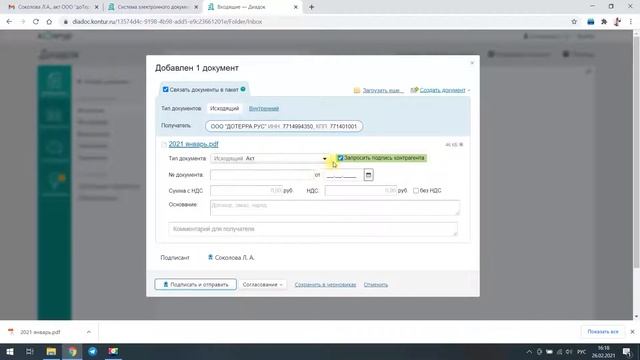Click the recipient field ООО ДОТЕРРА РУС
The width and height of the screenshot is (640, 360).
284,126
